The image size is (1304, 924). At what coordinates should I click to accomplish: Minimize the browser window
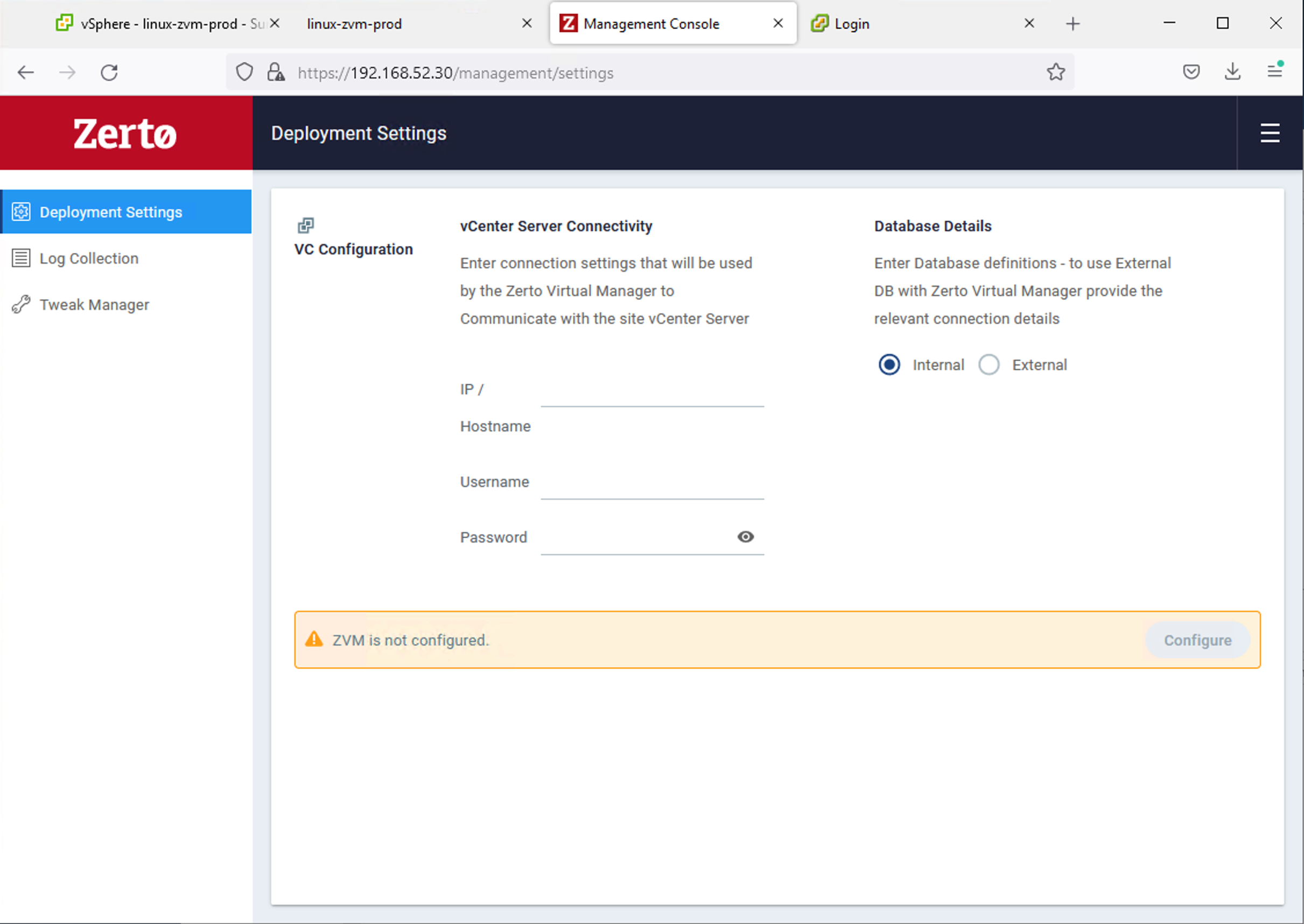coord(1169,23)
